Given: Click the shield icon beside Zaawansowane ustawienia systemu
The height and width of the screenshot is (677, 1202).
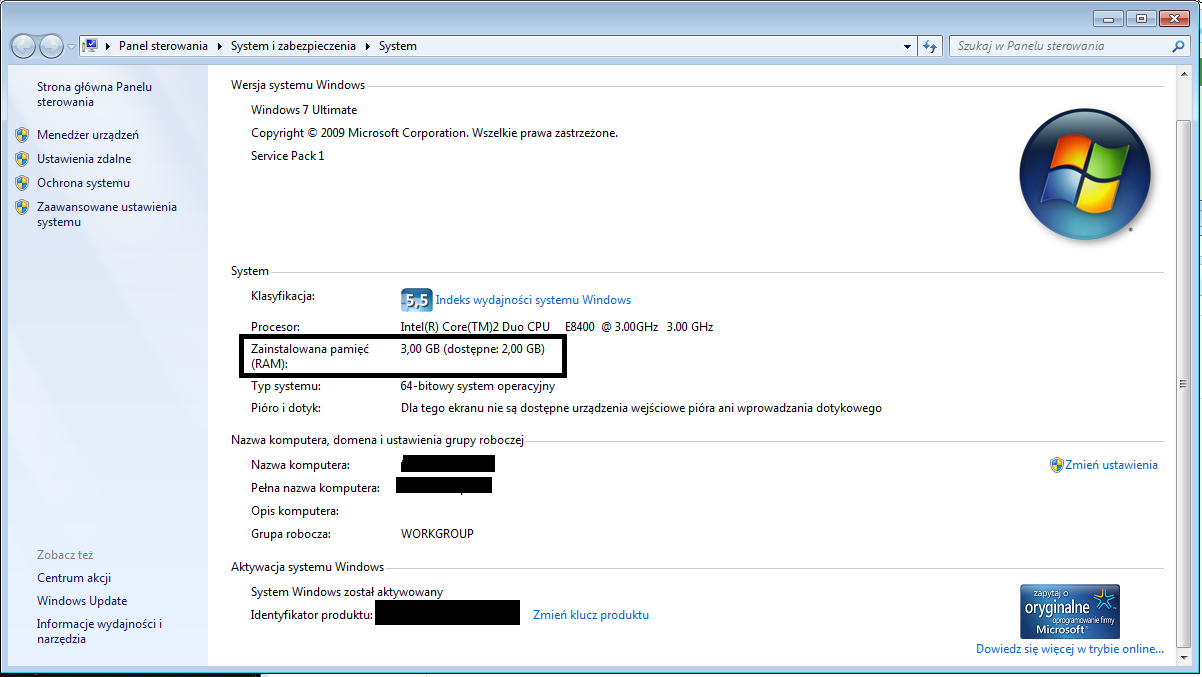Looking at the screenshot, I should (22, 207).
